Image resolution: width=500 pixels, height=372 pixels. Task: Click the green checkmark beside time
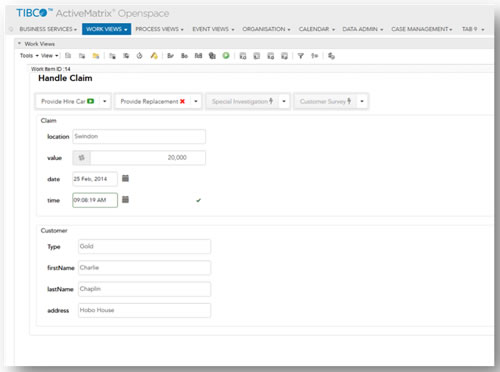[x=199, y=200]
